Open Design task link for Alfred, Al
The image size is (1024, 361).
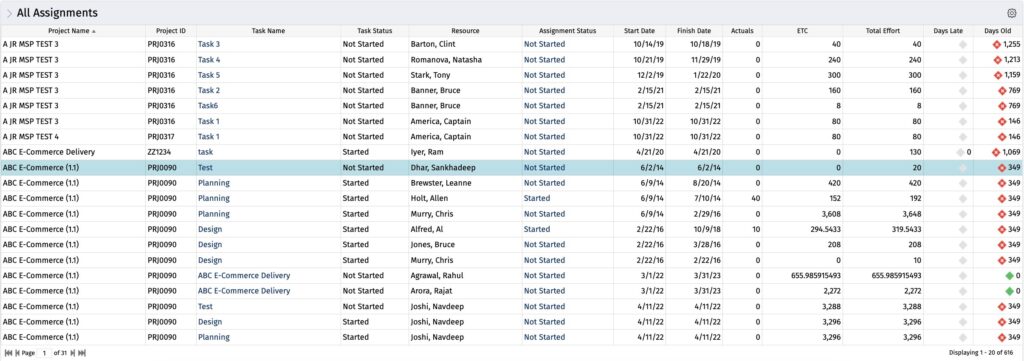pos(210,229)
